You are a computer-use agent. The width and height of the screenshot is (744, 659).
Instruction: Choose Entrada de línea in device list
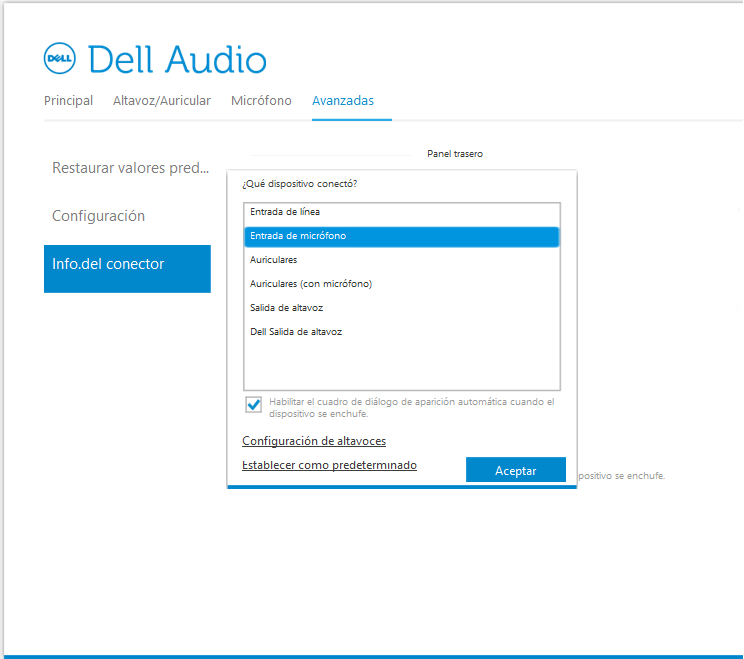(402, 212)
